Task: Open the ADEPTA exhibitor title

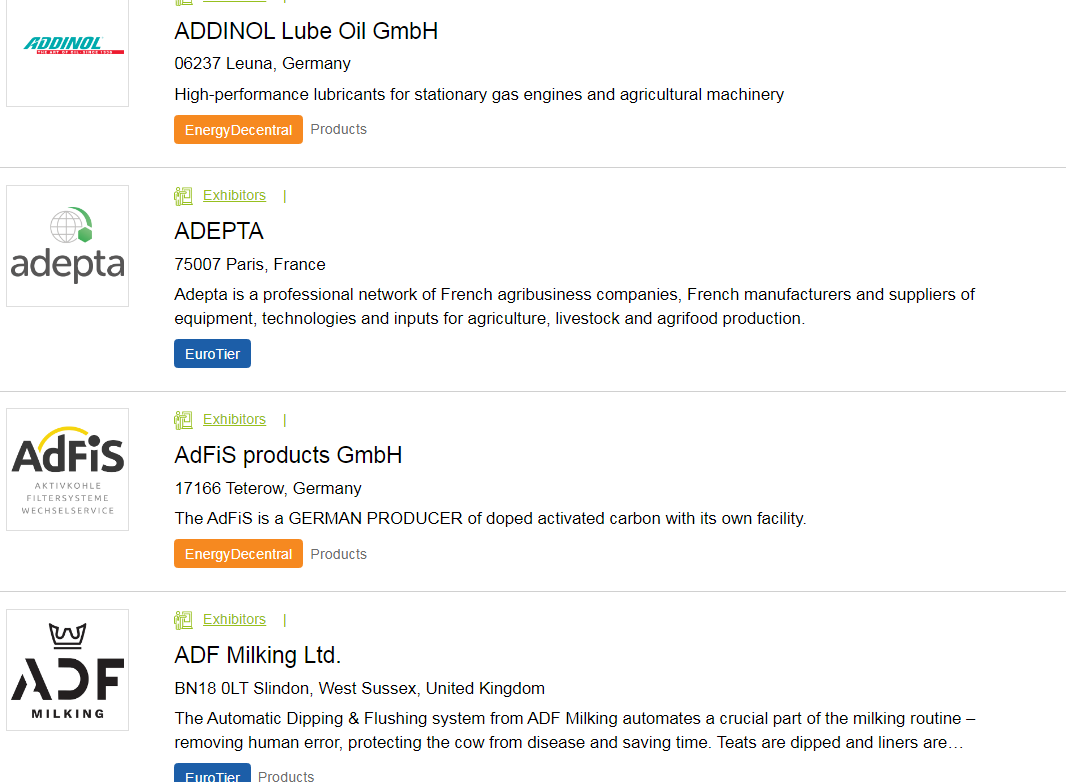Action: 219,231
